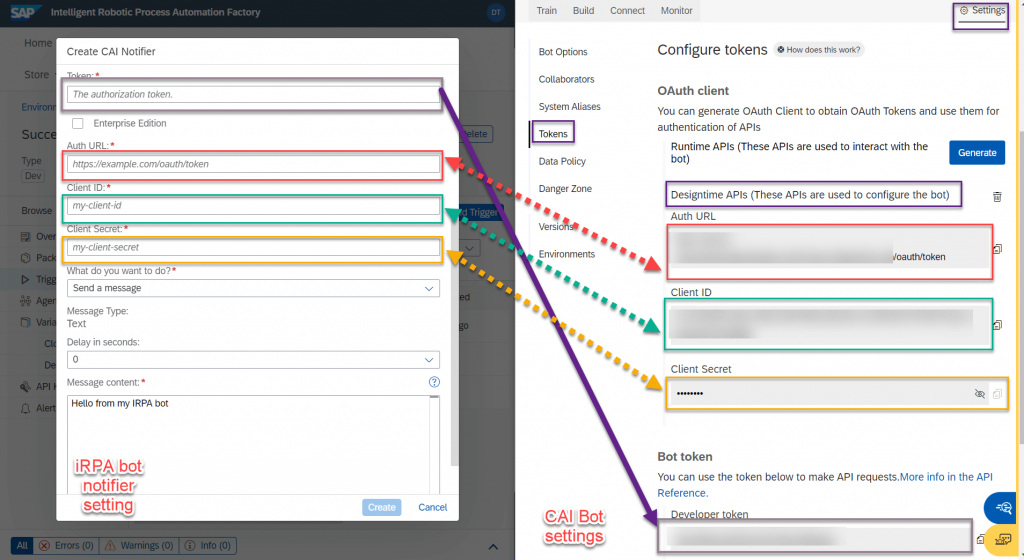The image size is (1024, 560).
Task: Select Versions in settings menu
Action: tap(556, 226)
